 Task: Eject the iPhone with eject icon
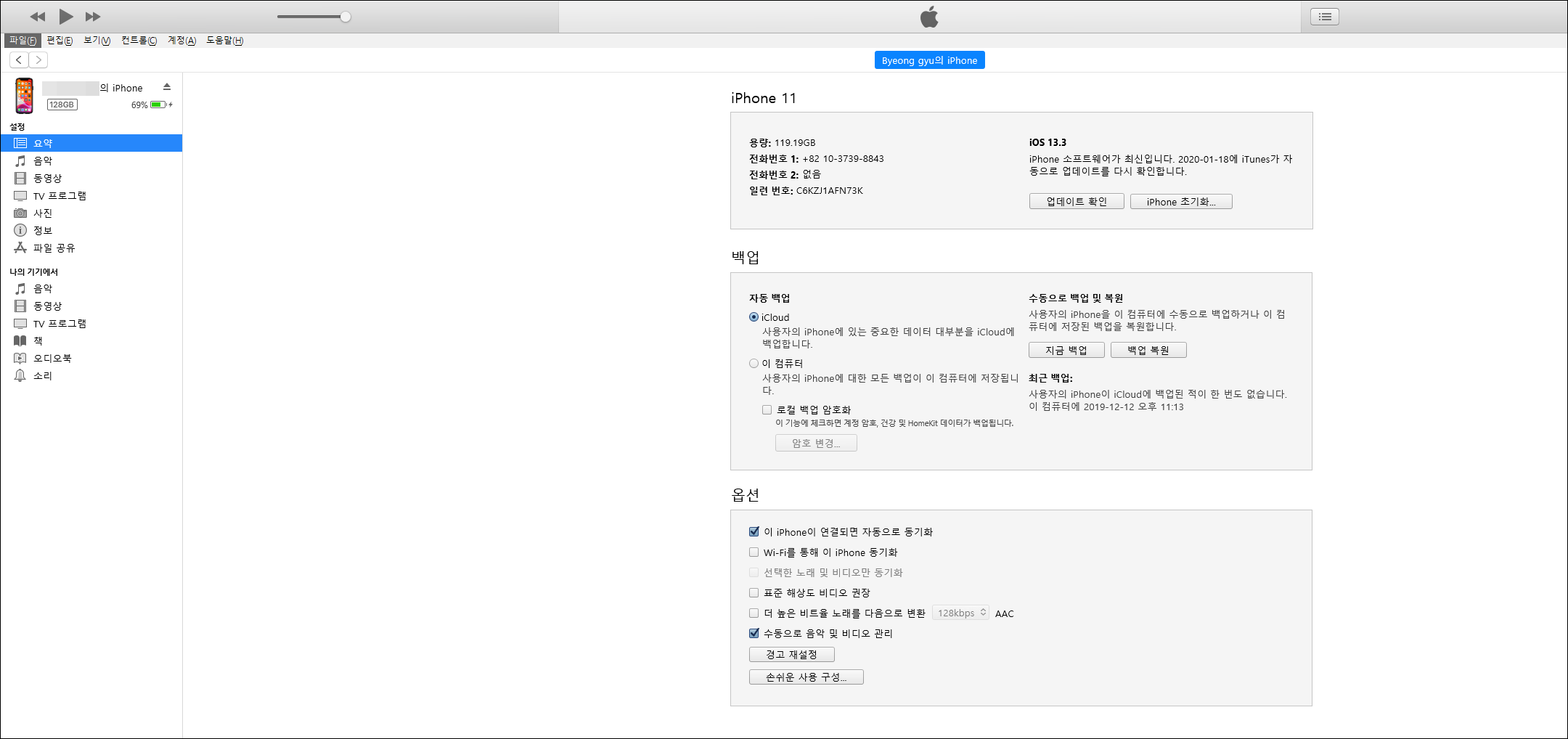(167, 87)
